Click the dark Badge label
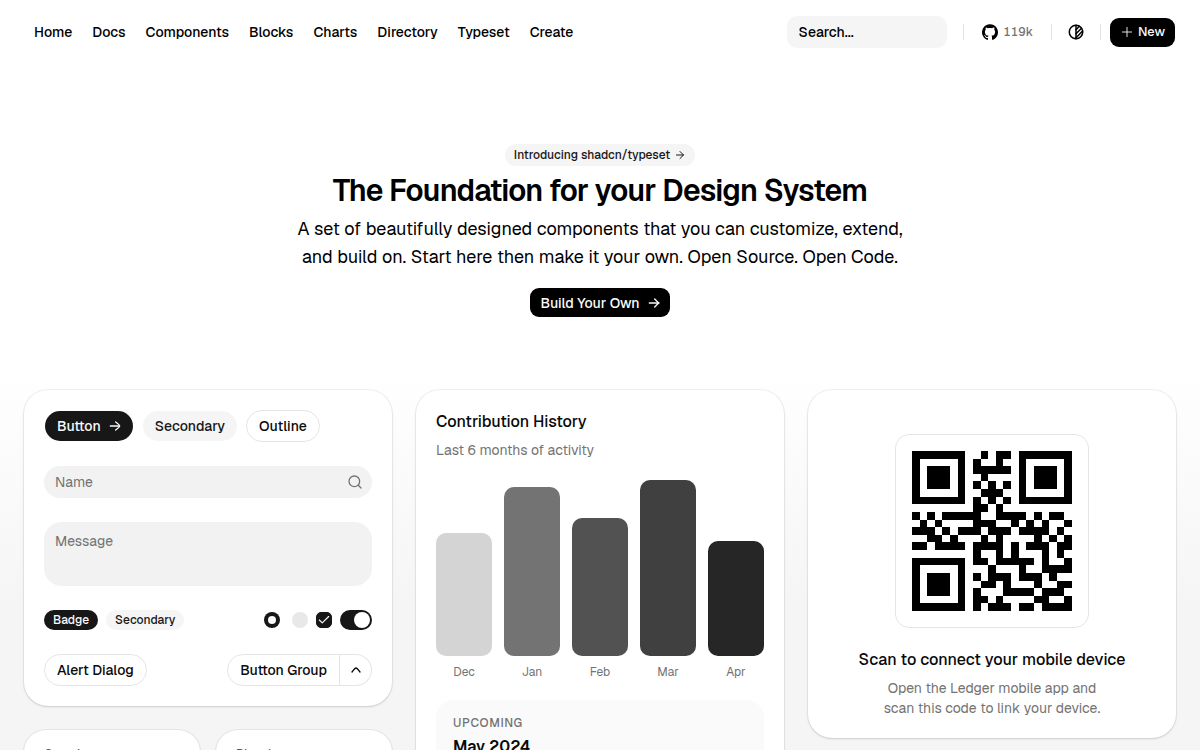The width and height of the screenshot is (1200, 750). coord(71,620)
